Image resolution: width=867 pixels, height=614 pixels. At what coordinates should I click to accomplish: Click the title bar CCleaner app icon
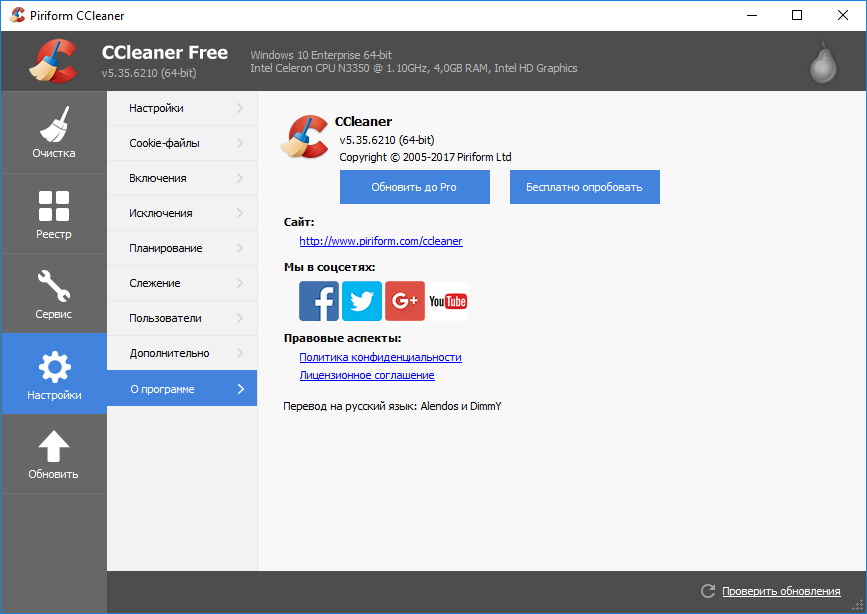click(17, 15)
